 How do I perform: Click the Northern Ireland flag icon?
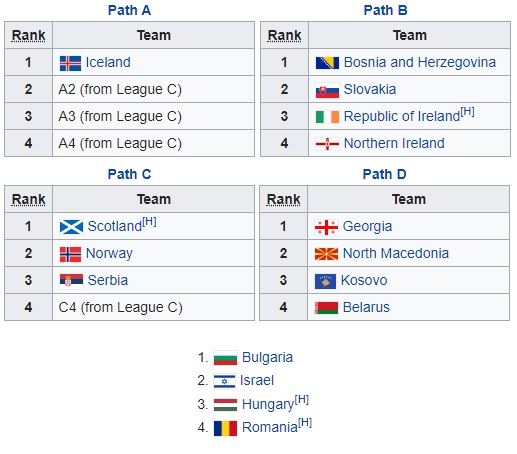(x=327, y=144)
